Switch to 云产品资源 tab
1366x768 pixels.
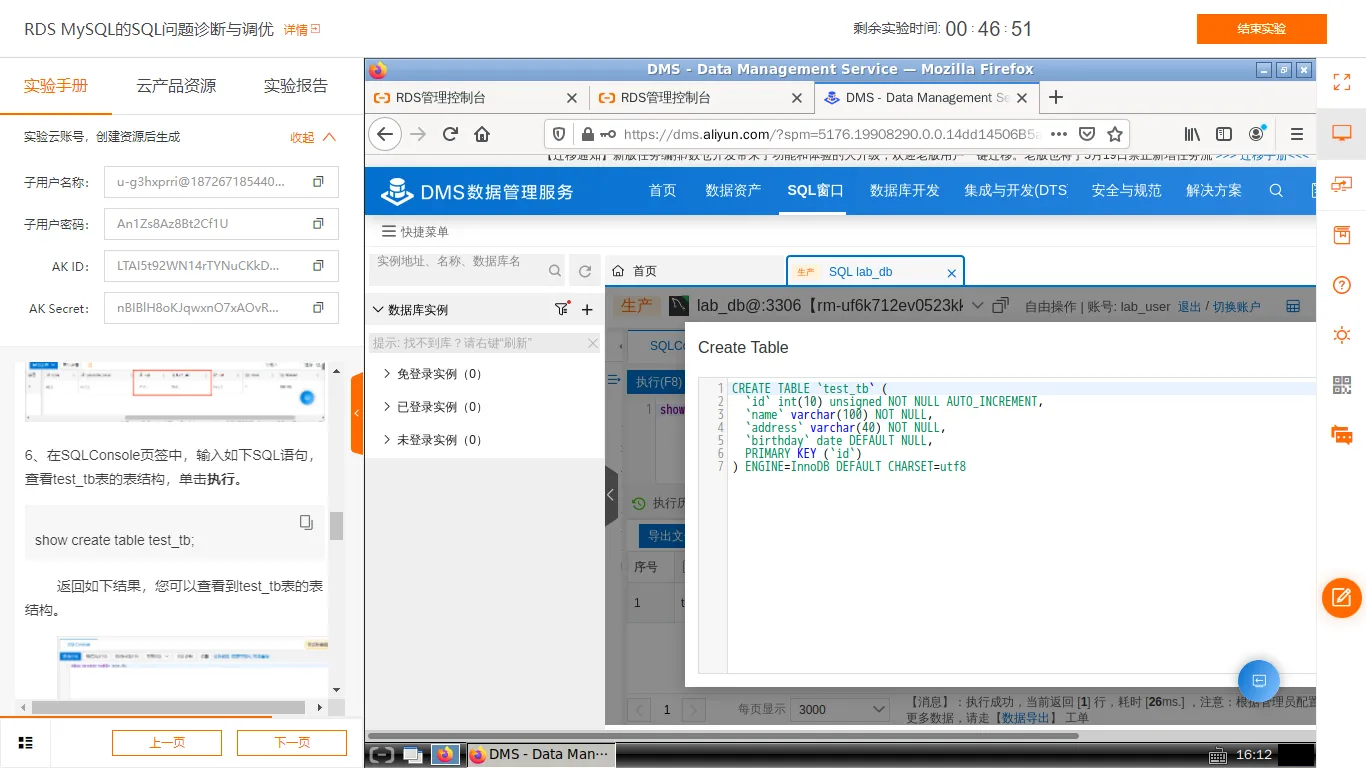click(x=176, y=86)
